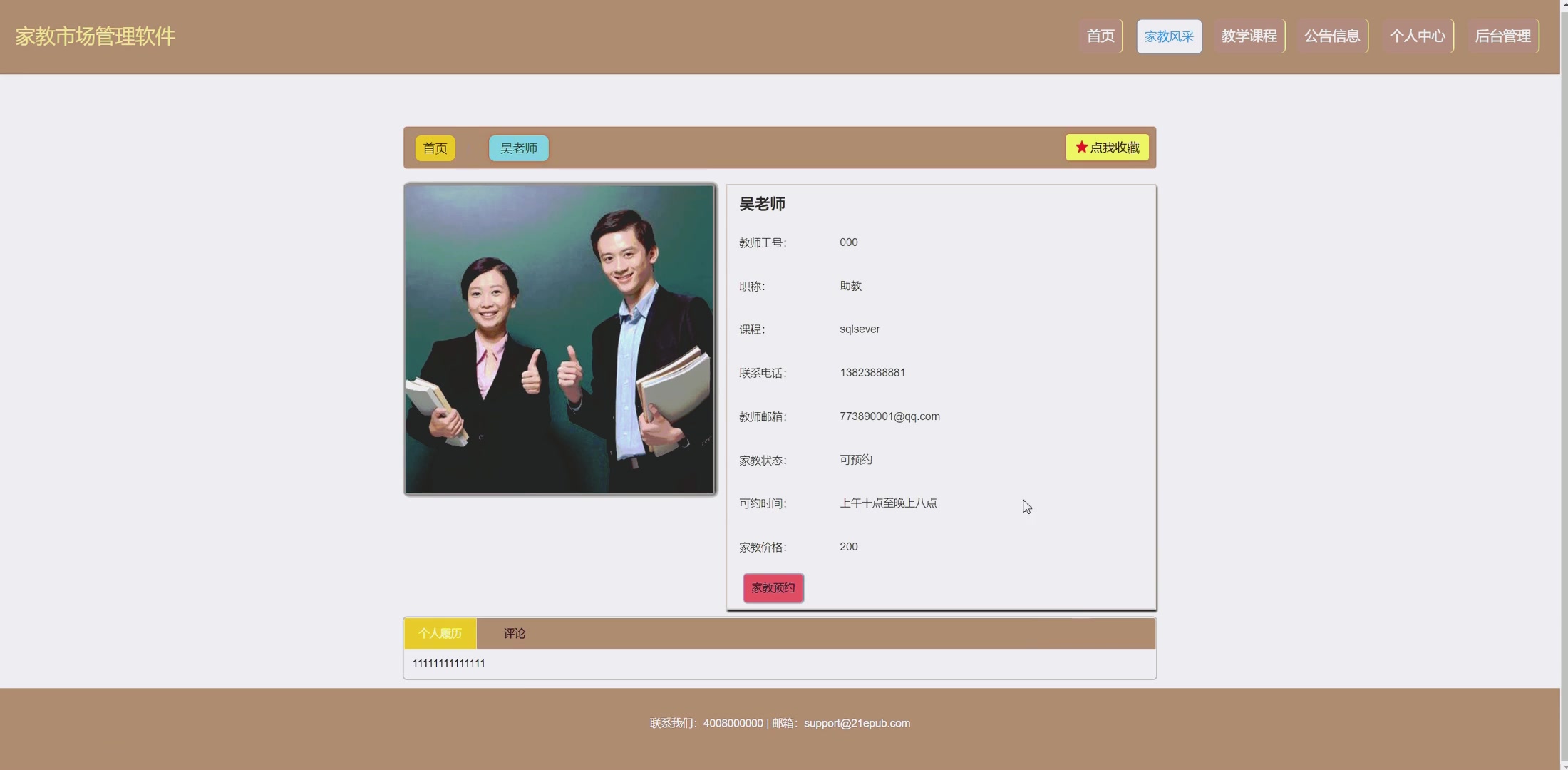Screen dimensions: 1568x770
Task: Click the support@21epub.com email link
Action: (x=857, y=722)
